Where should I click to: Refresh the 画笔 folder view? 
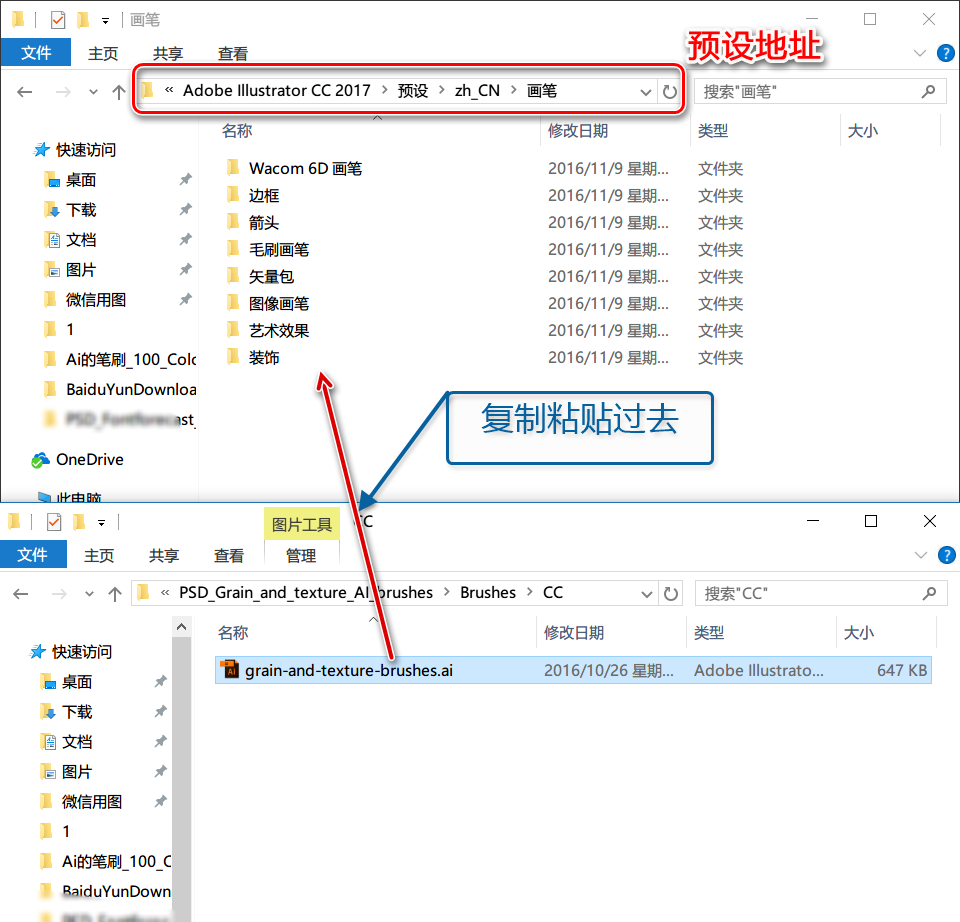pyautogui.click(x=670, y=92)
